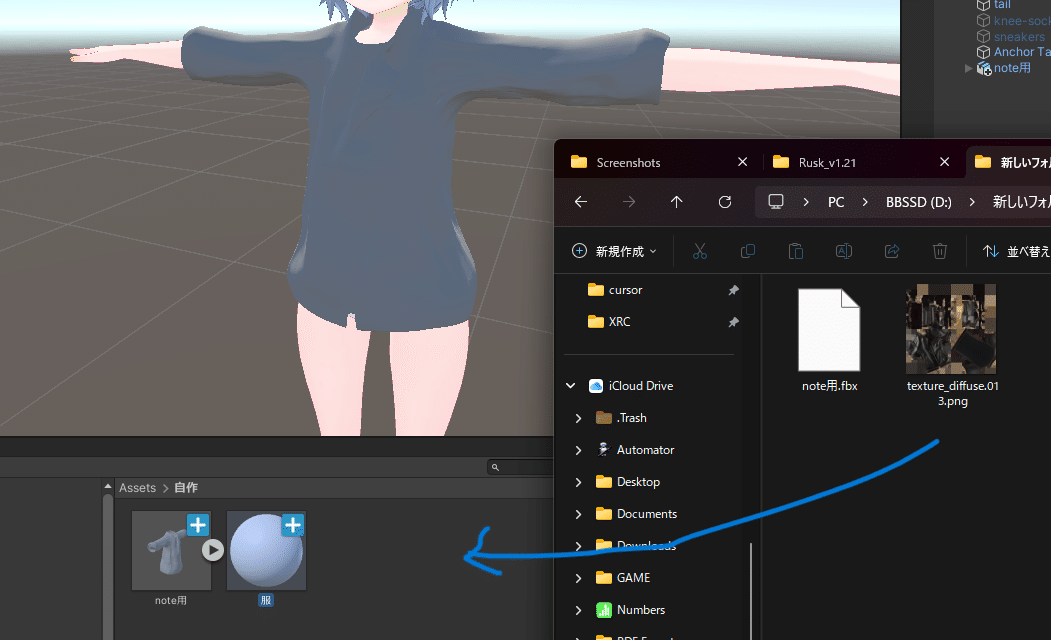1051x640 pixels.
Task: Select the sneakers object in Hierarchy
Action: [x=1018, y=37]
